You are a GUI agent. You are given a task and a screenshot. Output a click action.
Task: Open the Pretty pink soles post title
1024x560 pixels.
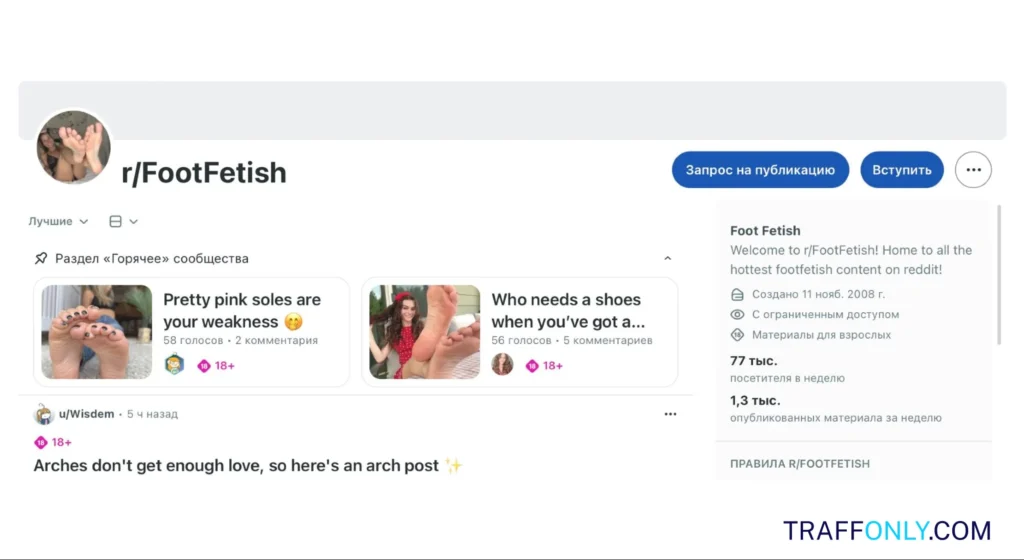click(x=242, y=310)
